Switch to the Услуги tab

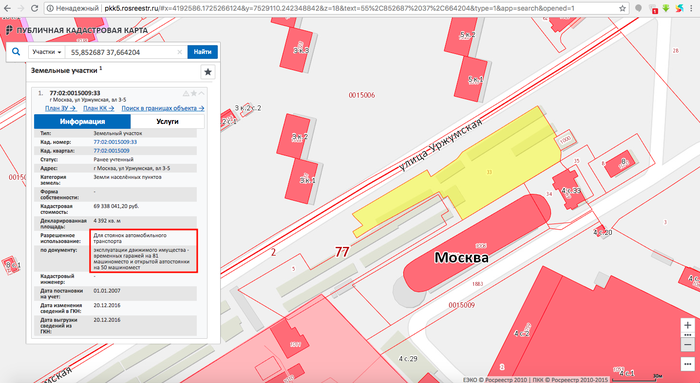click(167, 121)
